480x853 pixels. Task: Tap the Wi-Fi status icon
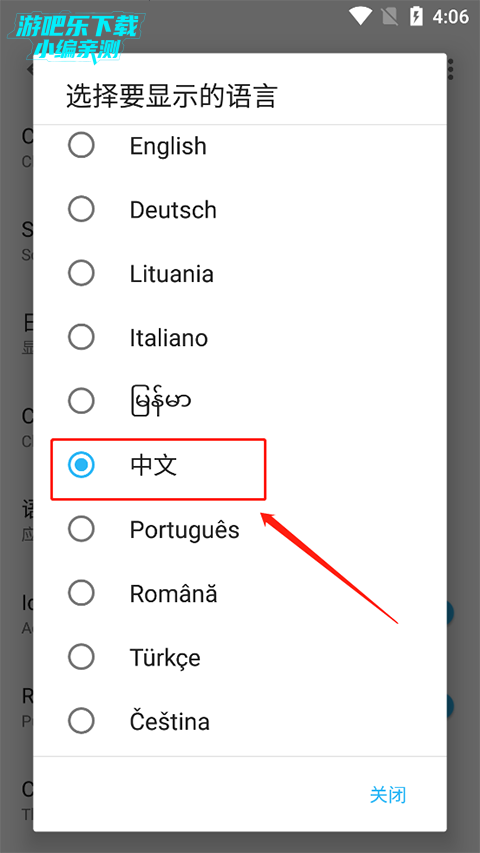point(360,16)
